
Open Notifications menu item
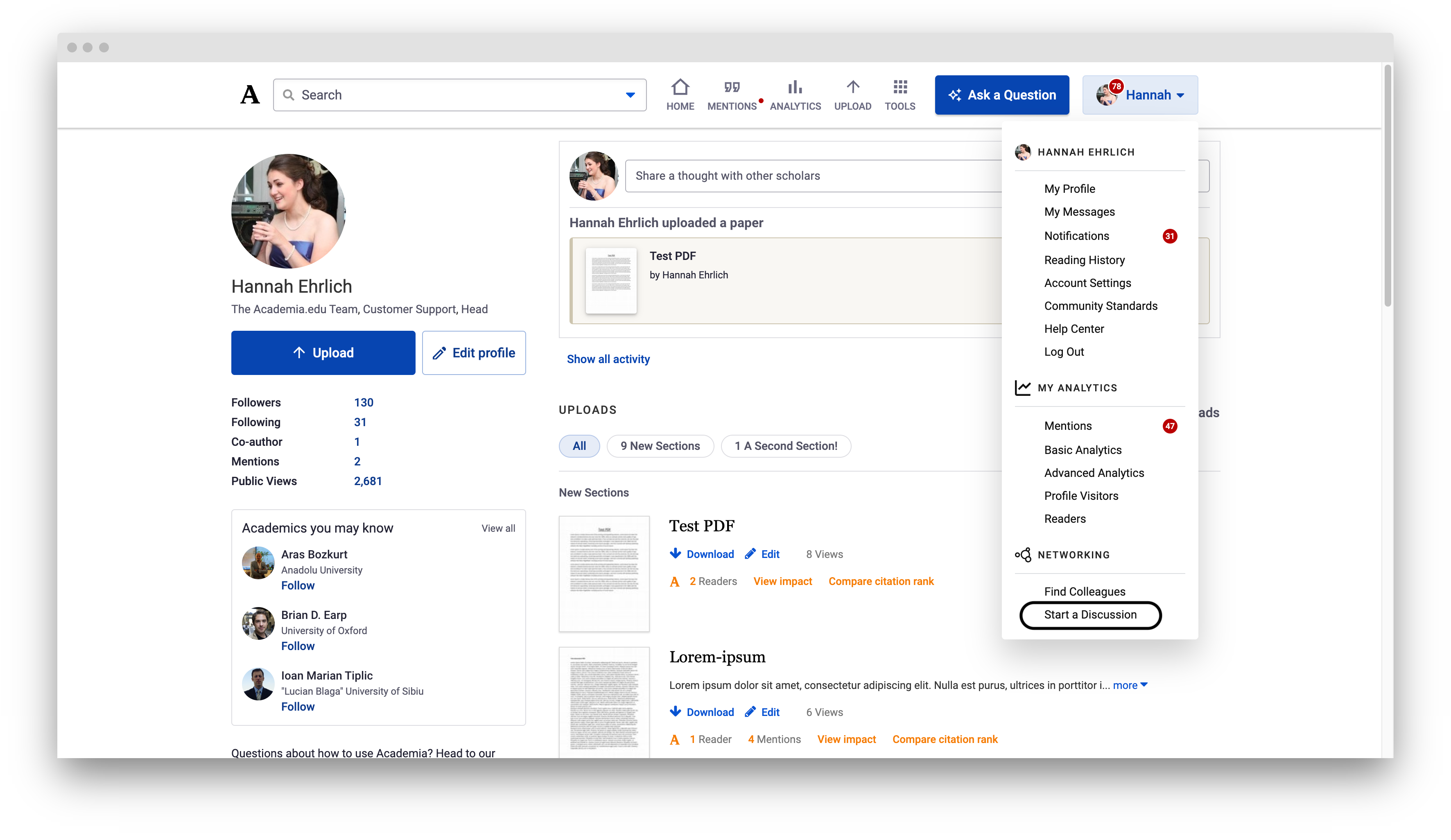tap(1077, 236)
